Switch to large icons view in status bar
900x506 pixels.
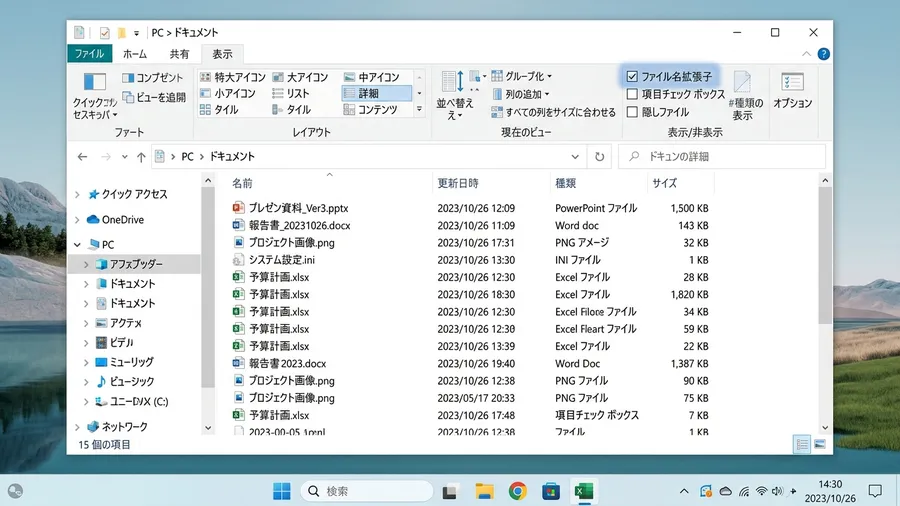click(x=820, y=444)
